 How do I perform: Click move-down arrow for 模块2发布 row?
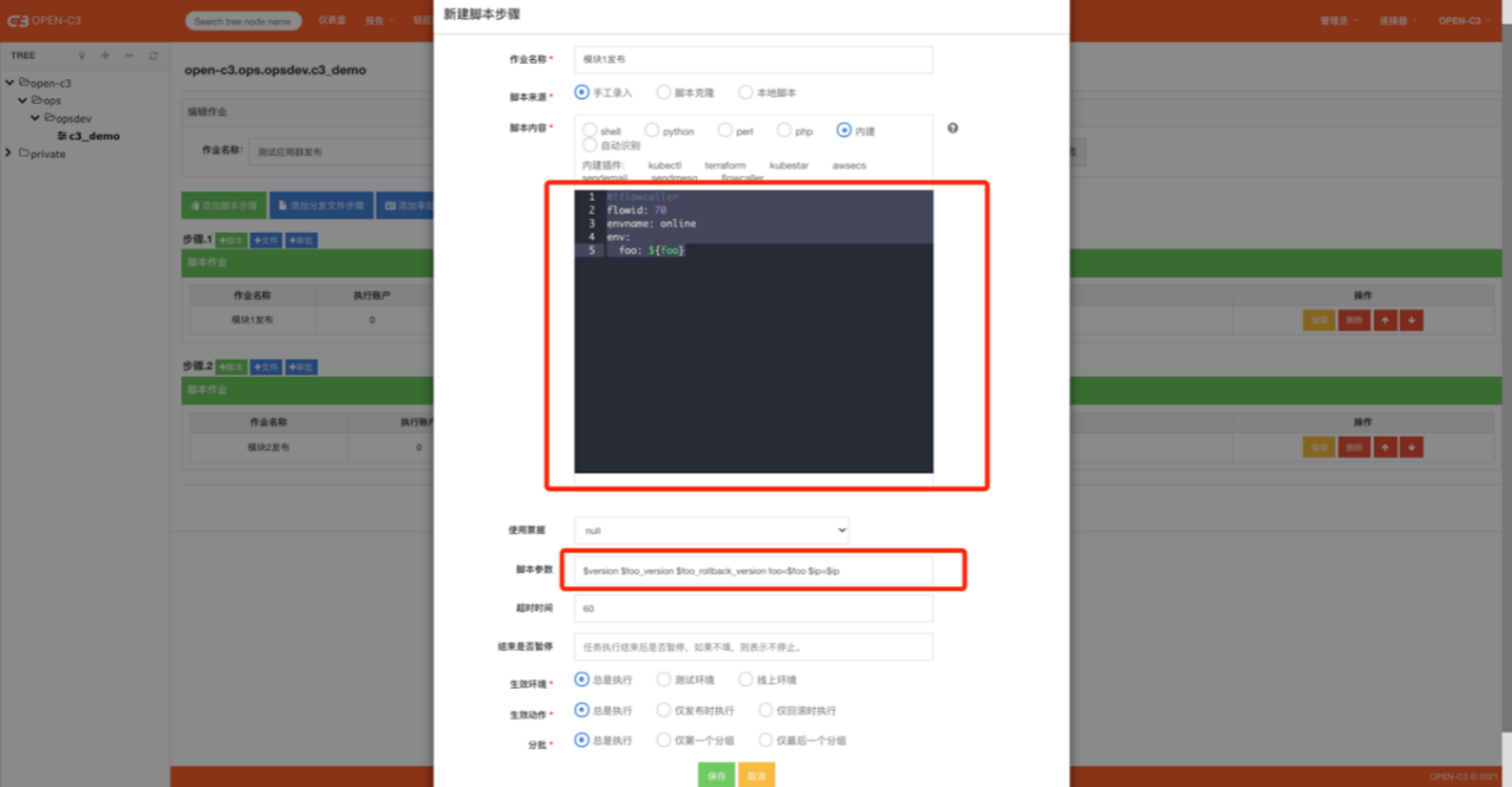click(x=1412, y=447)
